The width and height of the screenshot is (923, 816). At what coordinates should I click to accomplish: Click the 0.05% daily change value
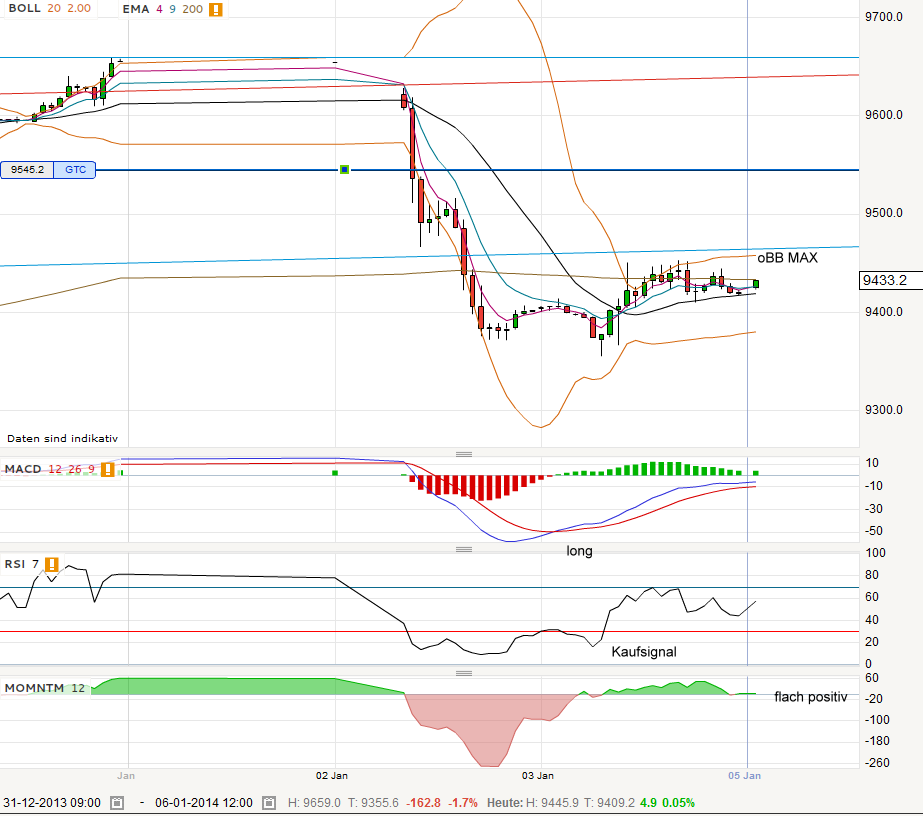(x=678, y=802)
